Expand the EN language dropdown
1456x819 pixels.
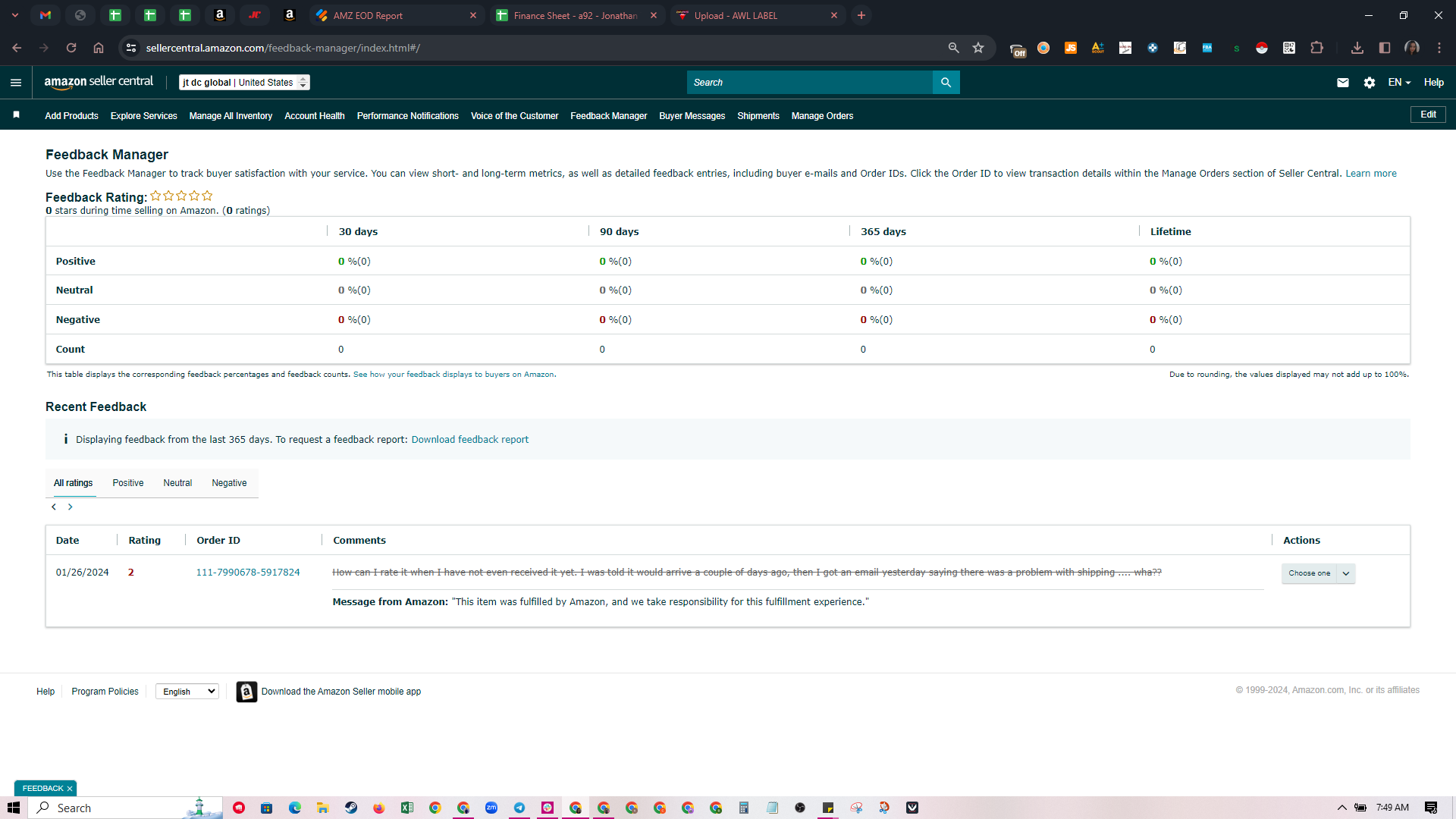coord(1399,83)
